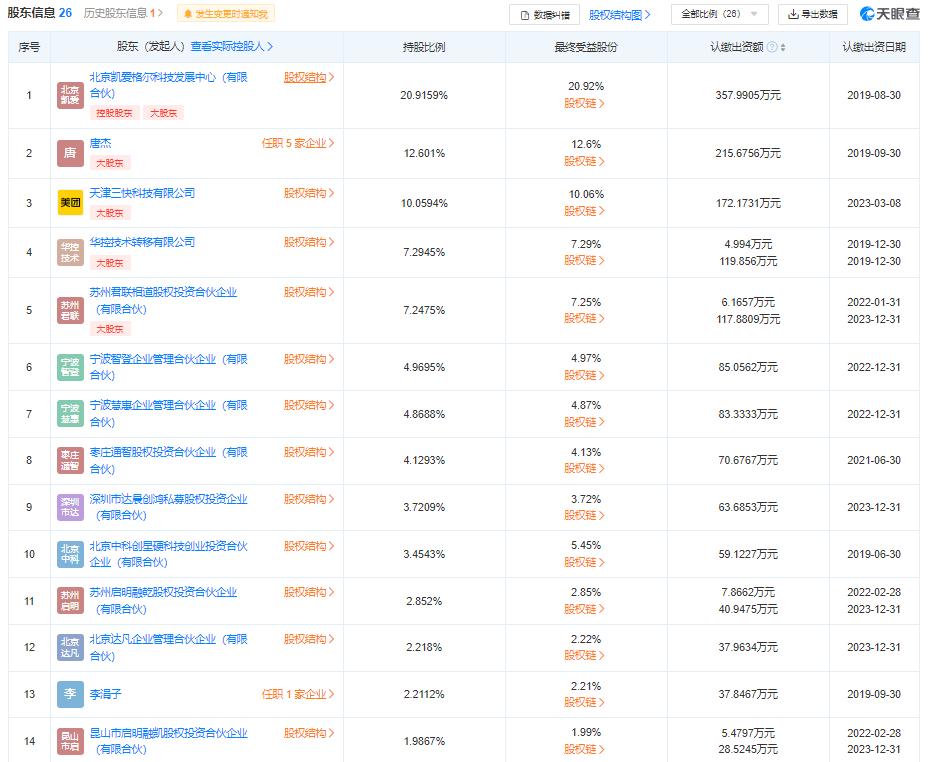Click the 唐 avatar icon for 唐杰
This screenshot has height=762, width=931.
click(70, 153)
